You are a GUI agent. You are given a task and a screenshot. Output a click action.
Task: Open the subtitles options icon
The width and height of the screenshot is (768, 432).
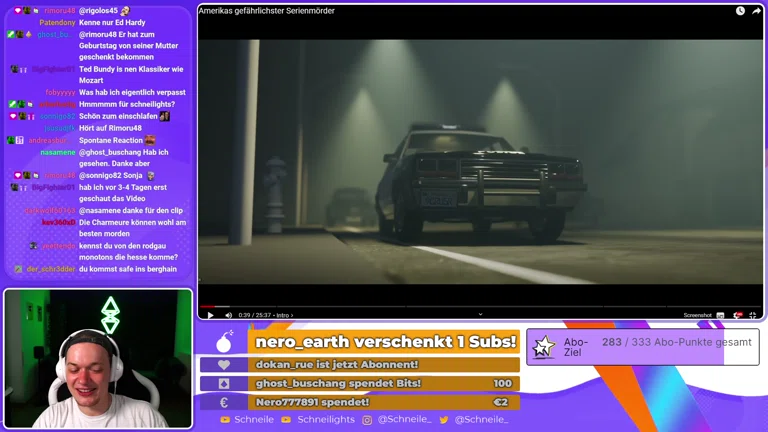tap(720, 315)
